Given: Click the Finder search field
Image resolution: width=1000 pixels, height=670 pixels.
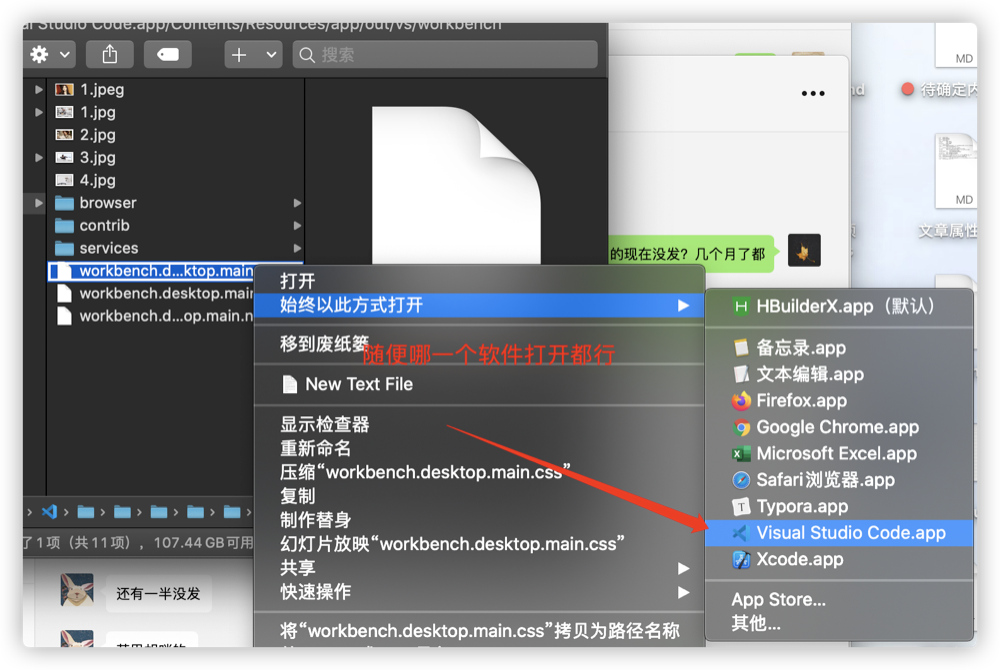Looking at the screenshot, I should 445,55.
